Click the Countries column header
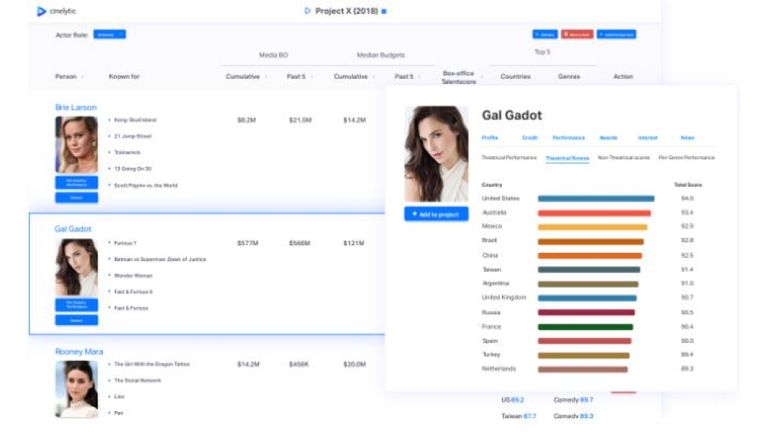The image size is (768, 432). coord(515,77)
